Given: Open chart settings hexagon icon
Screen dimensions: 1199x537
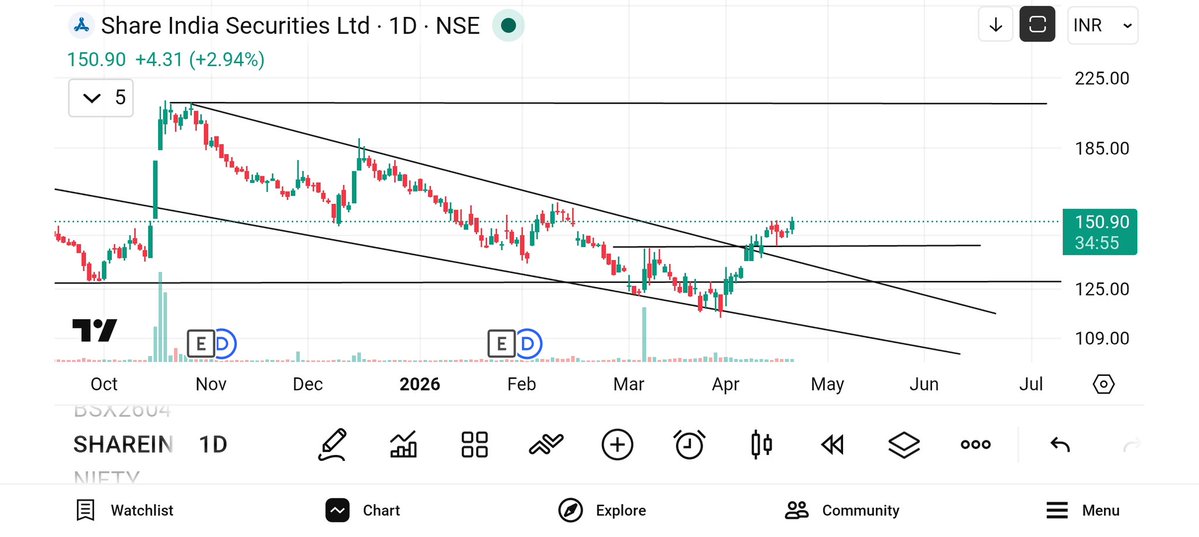Looking at the screenshot, I should pyautogui.click(x=1103, y=384).
